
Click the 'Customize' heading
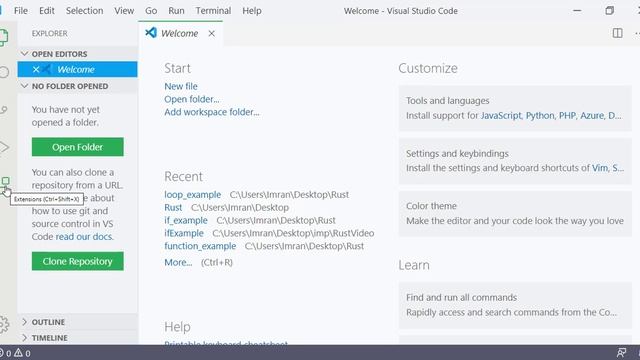click(428, 68)
